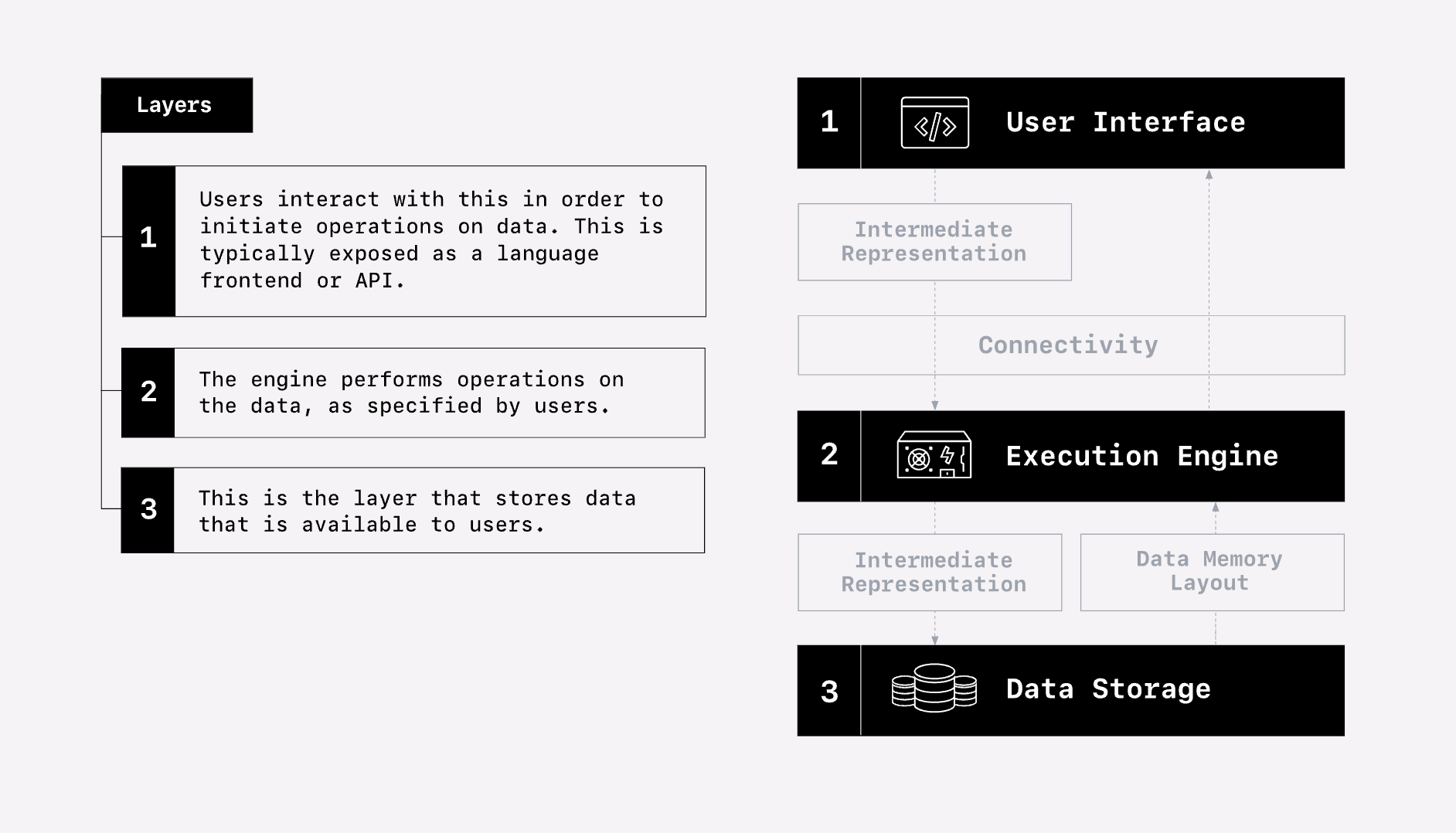Click the number 2 badge in Layers list

coord(148,393)
